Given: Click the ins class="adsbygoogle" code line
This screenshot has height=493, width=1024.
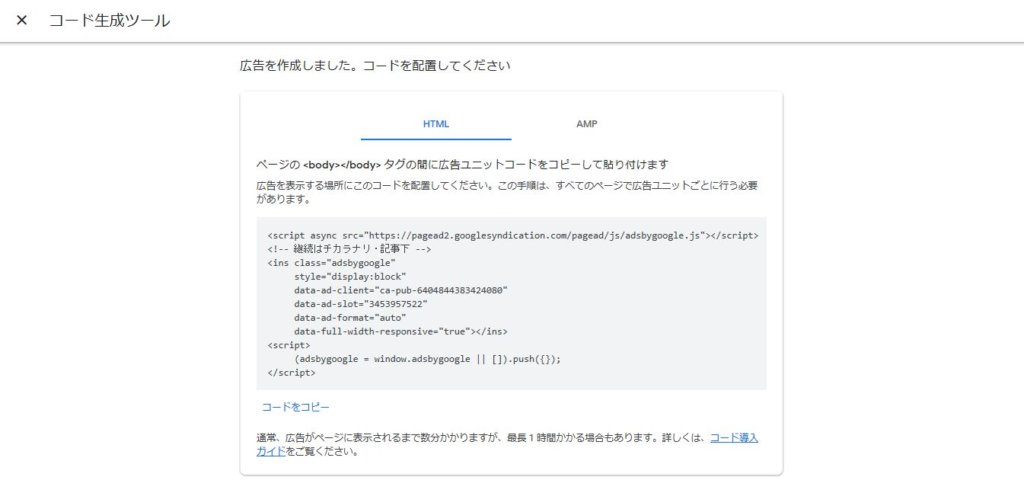Looking at the screenshot, I should click(332, 263).
